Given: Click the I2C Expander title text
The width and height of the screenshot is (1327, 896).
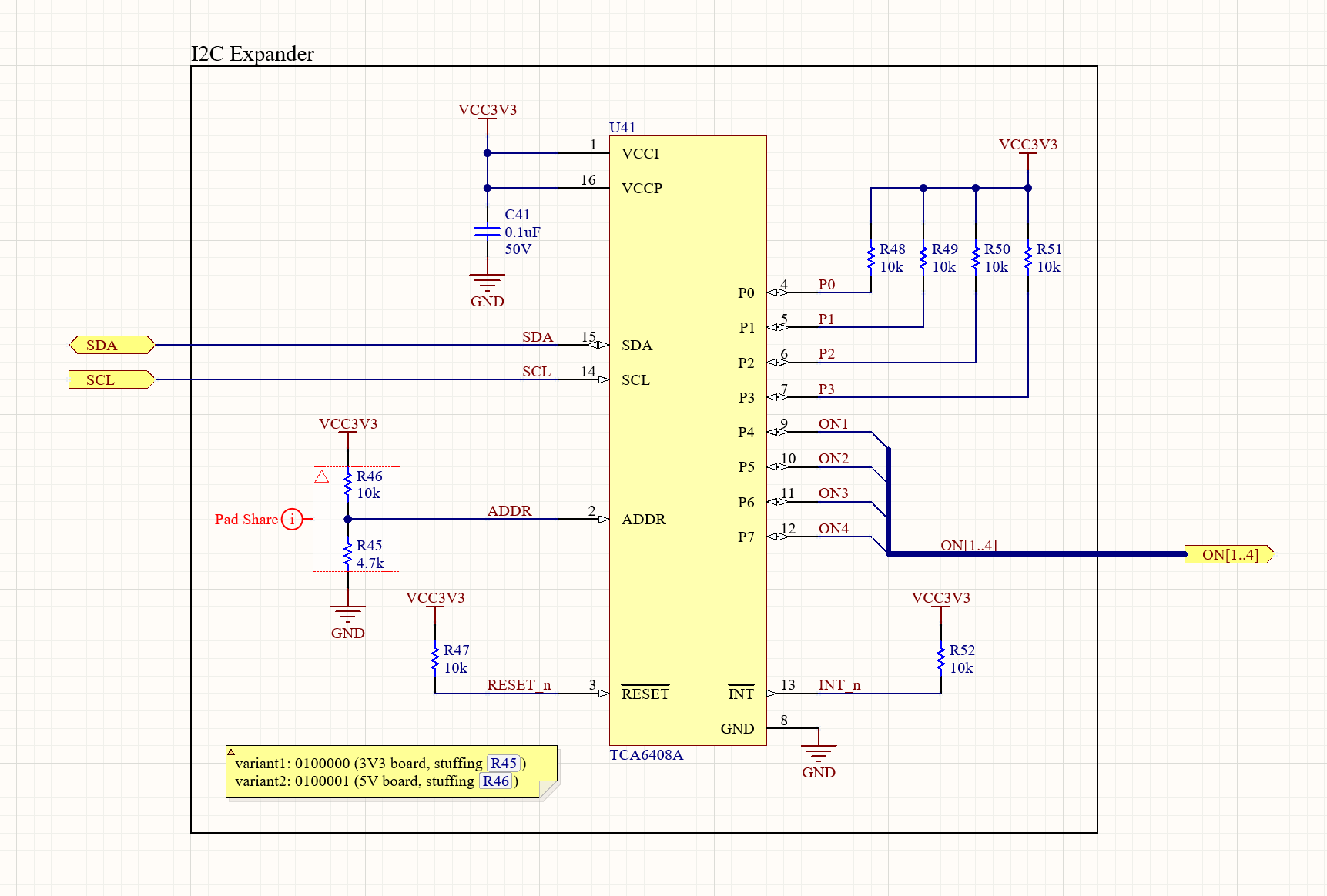Looking at the screenshot, I should click(x=253, y=54).
